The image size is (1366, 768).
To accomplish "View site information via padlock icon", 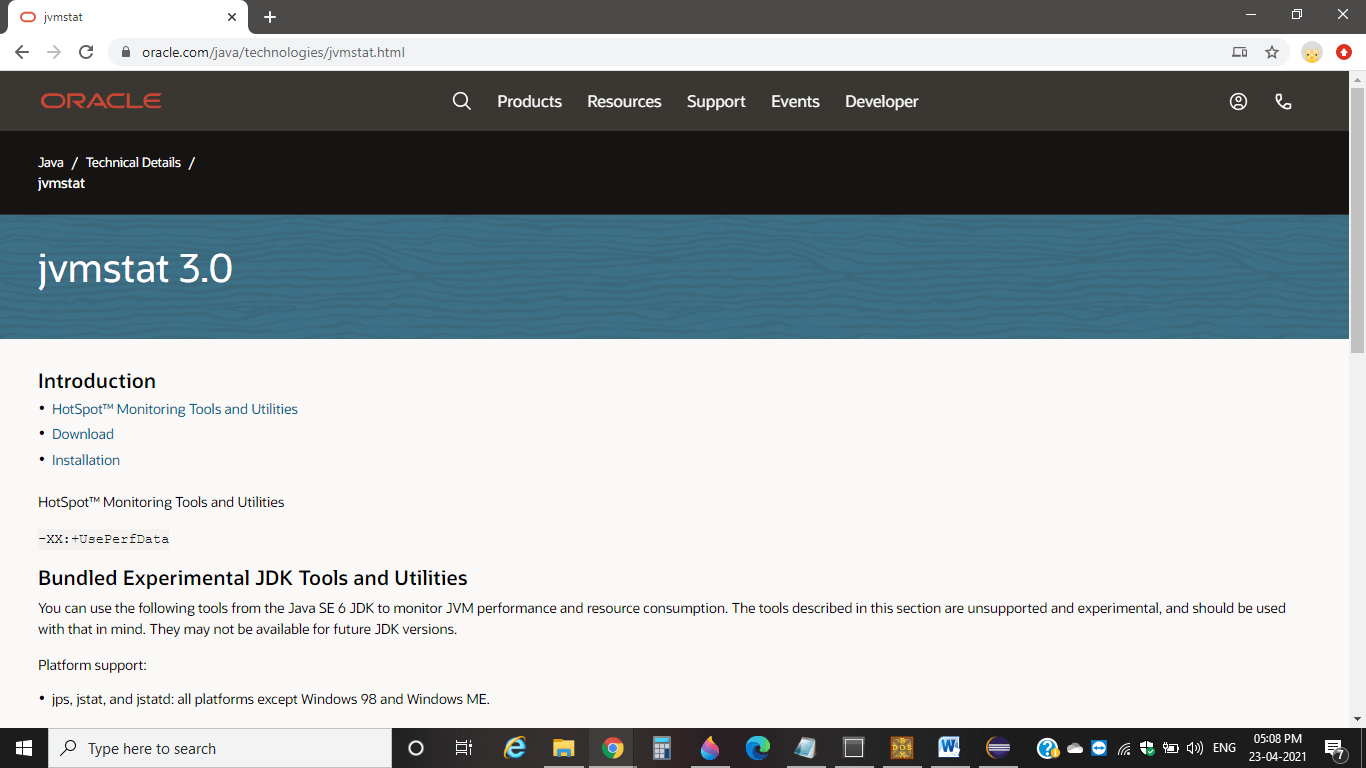I will [126, 52].
